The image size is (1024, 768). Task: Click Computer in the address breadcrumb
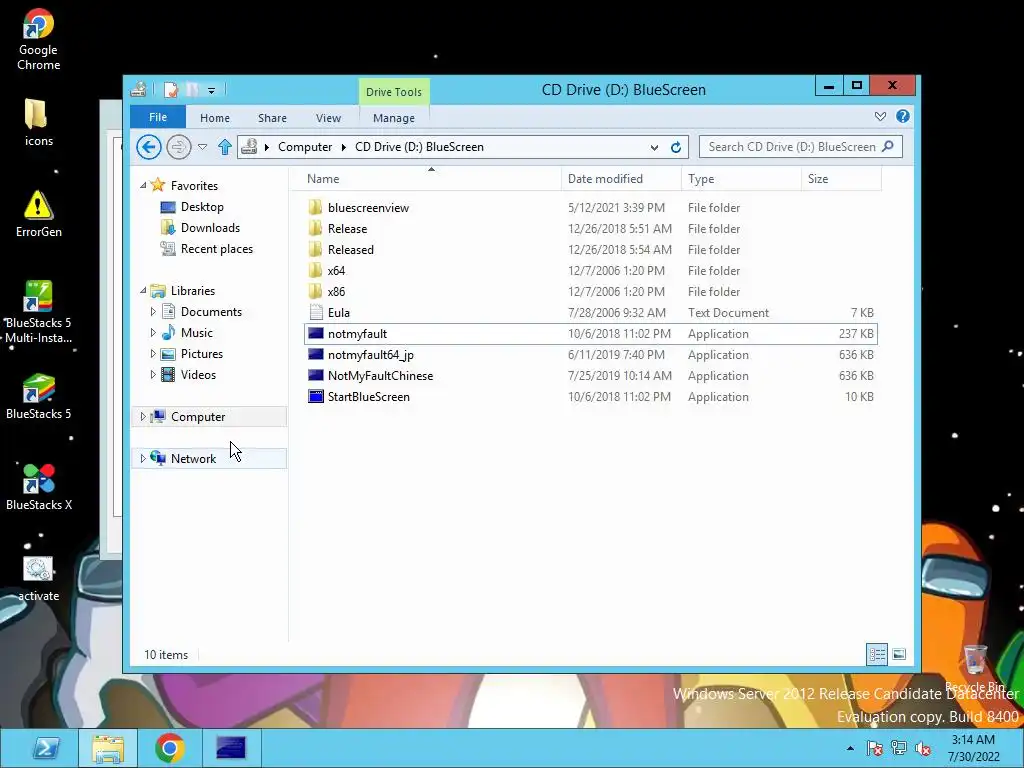click(305, 147)
